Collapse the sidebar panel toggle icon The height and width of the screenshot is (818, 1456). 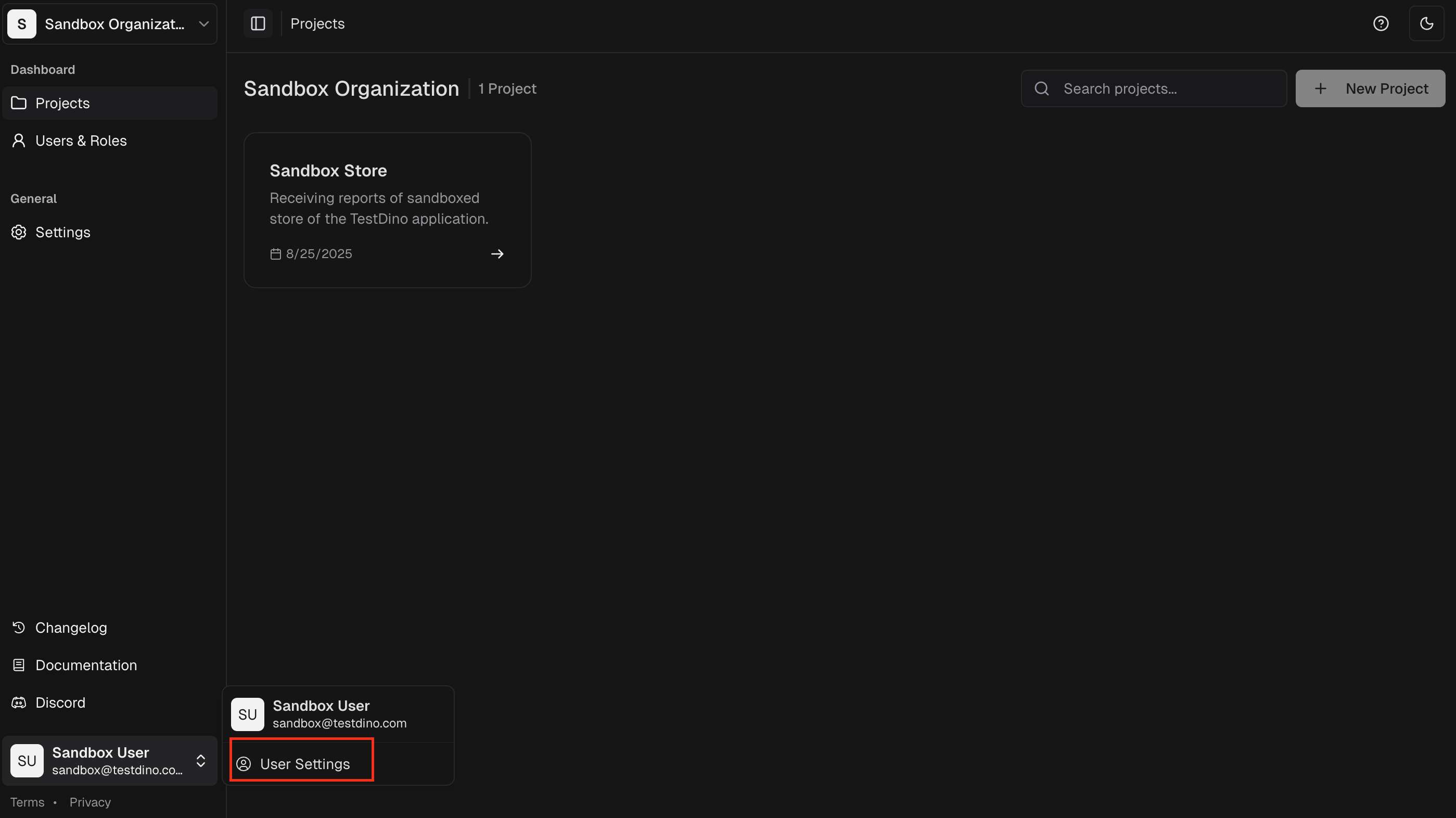pos(258,23)
